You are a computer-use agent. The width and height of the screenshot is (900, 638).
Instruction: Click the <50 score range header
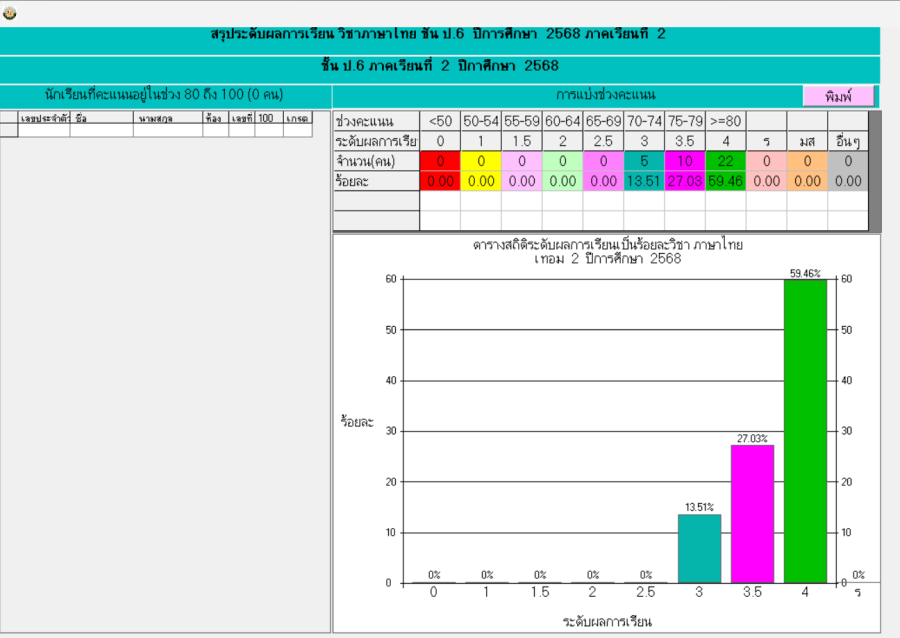[440, 121]
